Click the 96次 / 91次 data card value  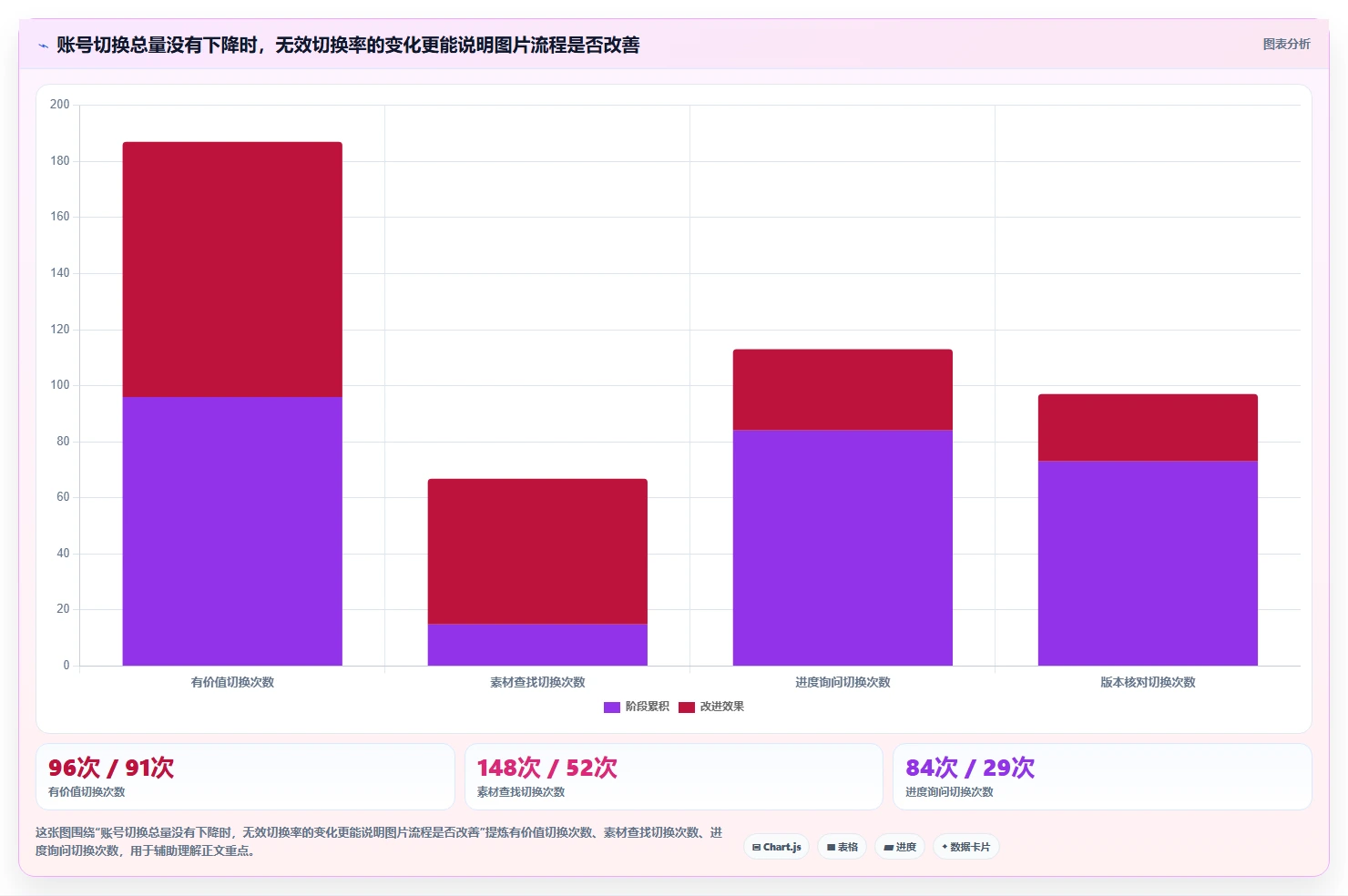click(x=111, y=768)
